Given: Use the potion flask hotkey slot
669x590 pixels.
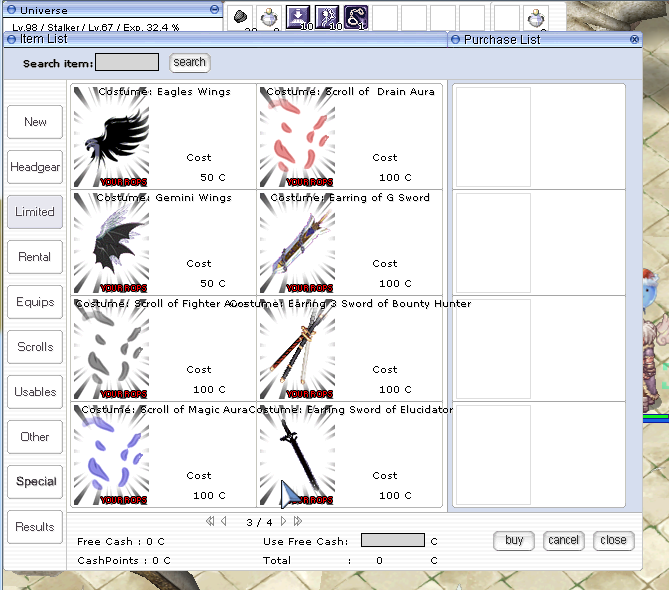Looking at the screenshot, I should point(269,18).
